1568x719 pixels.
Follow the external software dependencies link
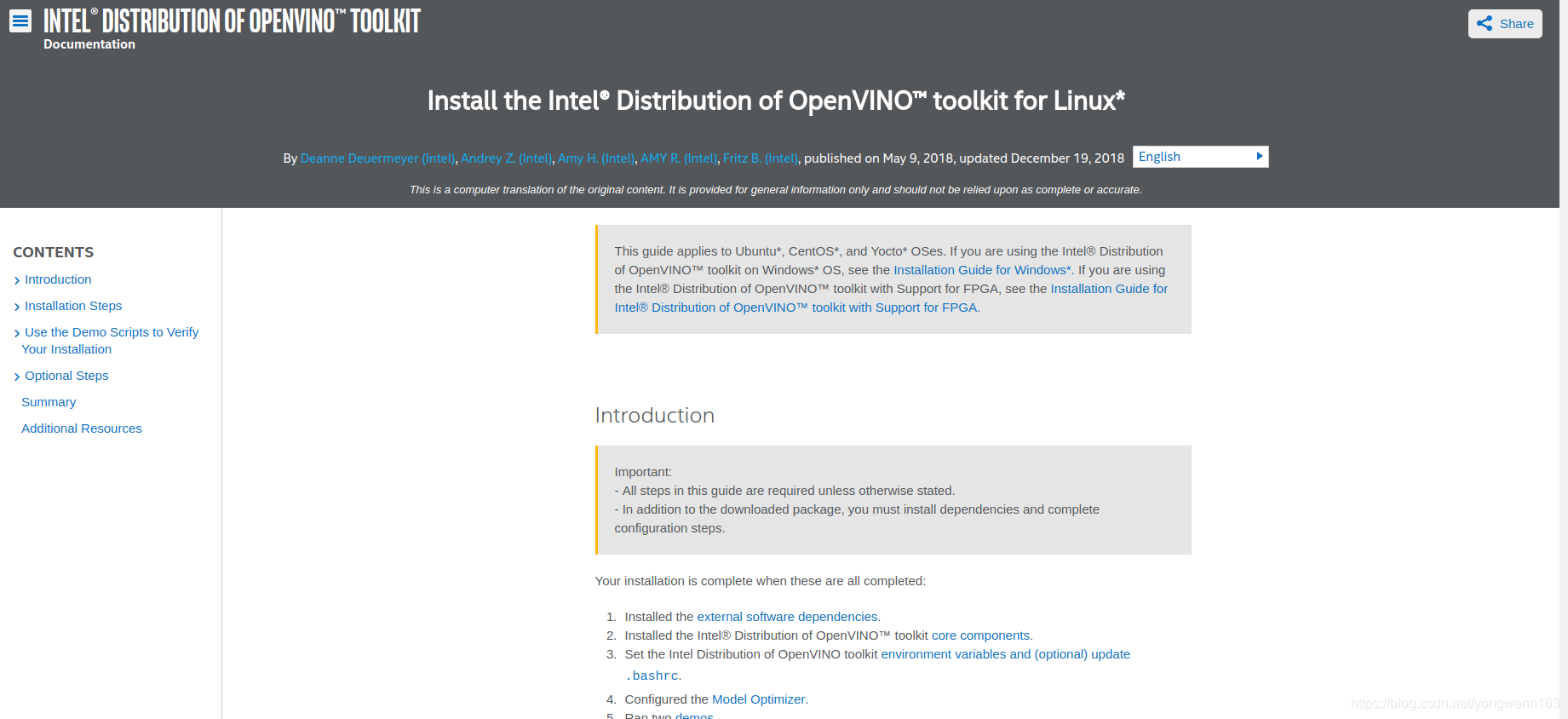(x=787, y=617)
